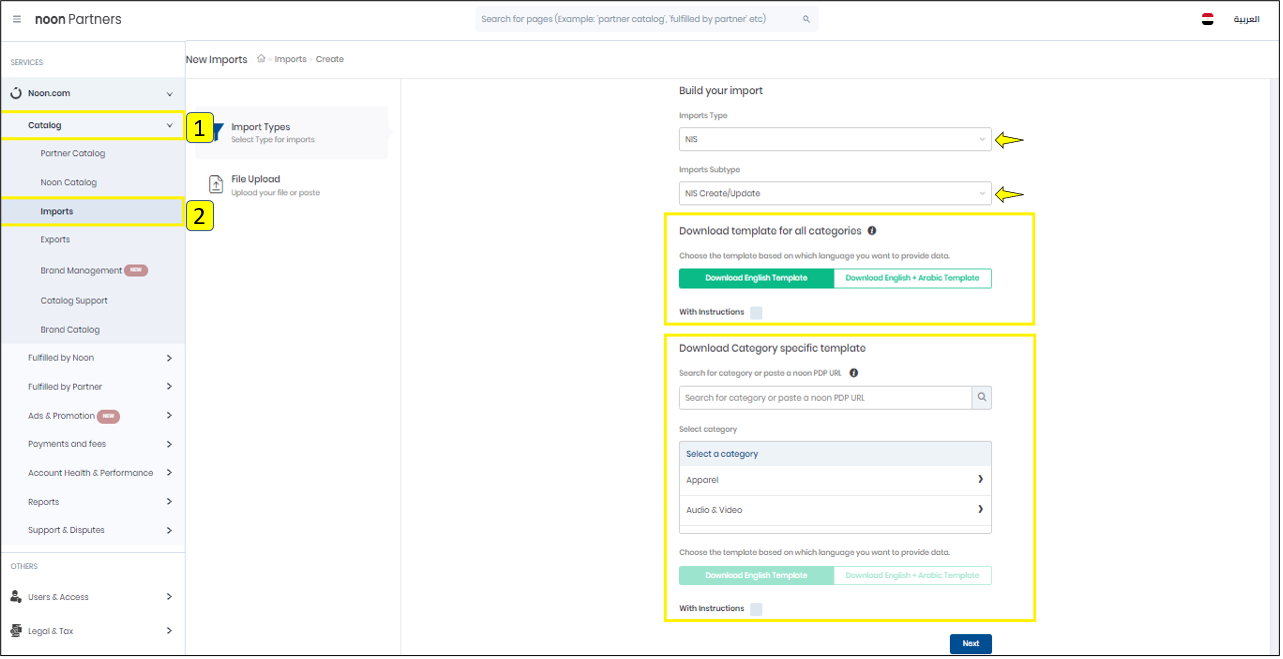Go to Exports in the sidebar
This screenshot has width=1283, height=659.
[56, 240]
